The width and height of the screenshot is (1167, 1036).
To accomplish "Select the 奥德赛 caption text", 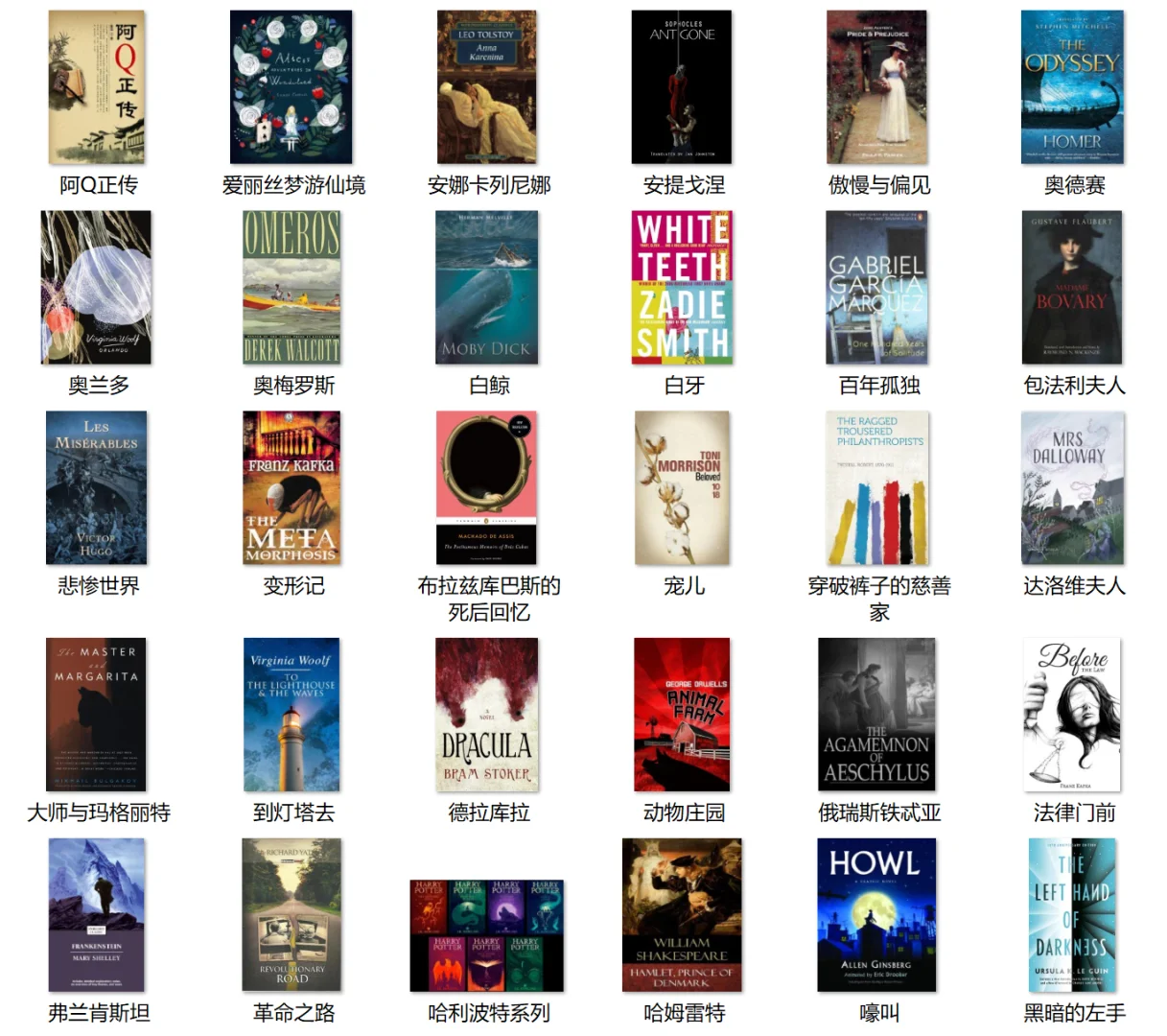I will [1074, 185].
